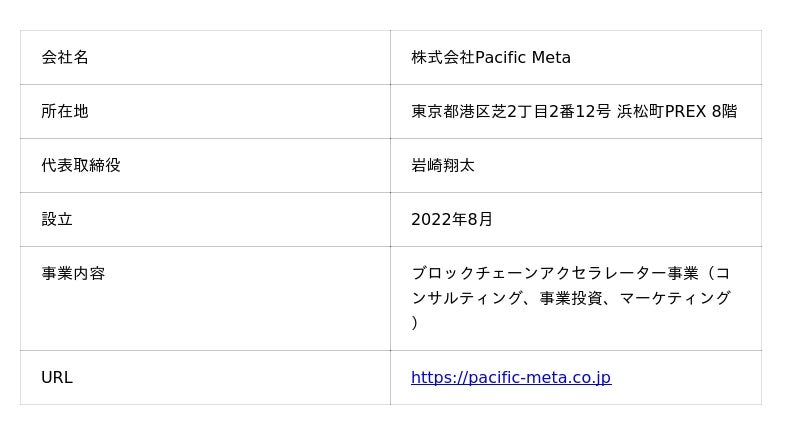Select the name 岩崎翔太
This screenshot has height=435, width=800.
[x=443, y=165]
